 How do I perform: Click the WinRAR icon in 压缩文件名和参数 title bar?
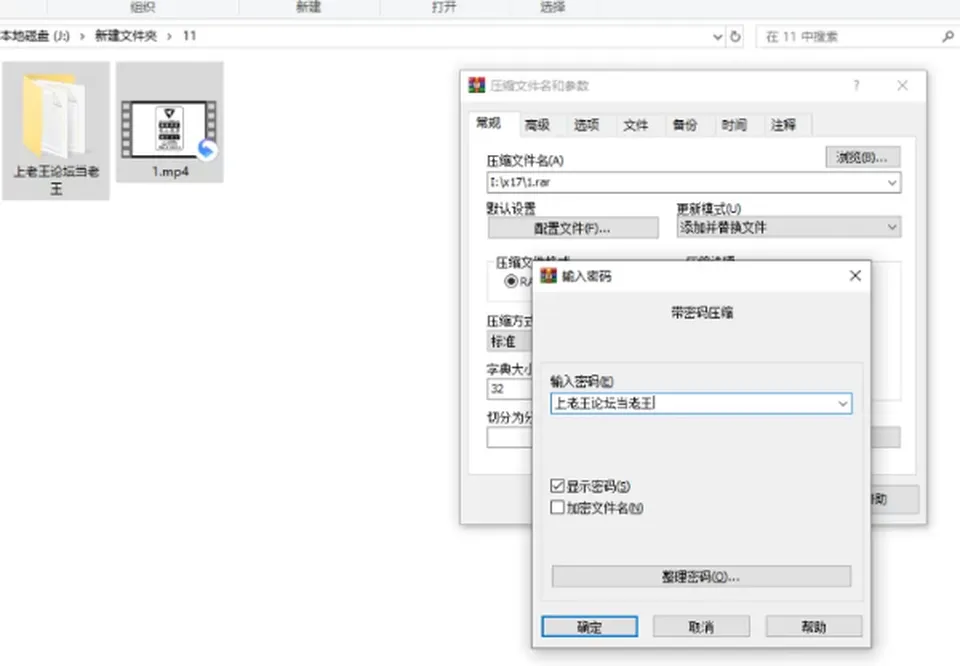click(x=477, y=85)
